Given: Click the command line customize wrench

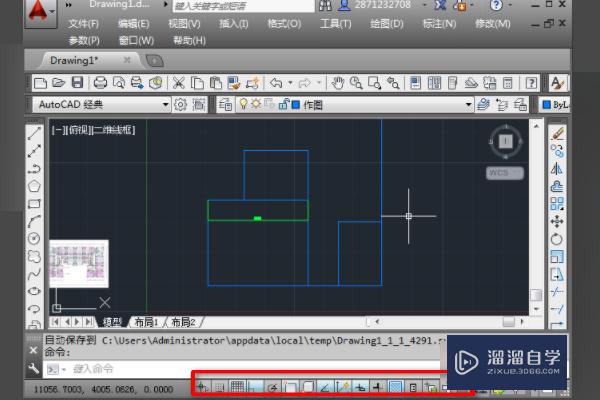Looking at the screenshot, I should 33,369.
